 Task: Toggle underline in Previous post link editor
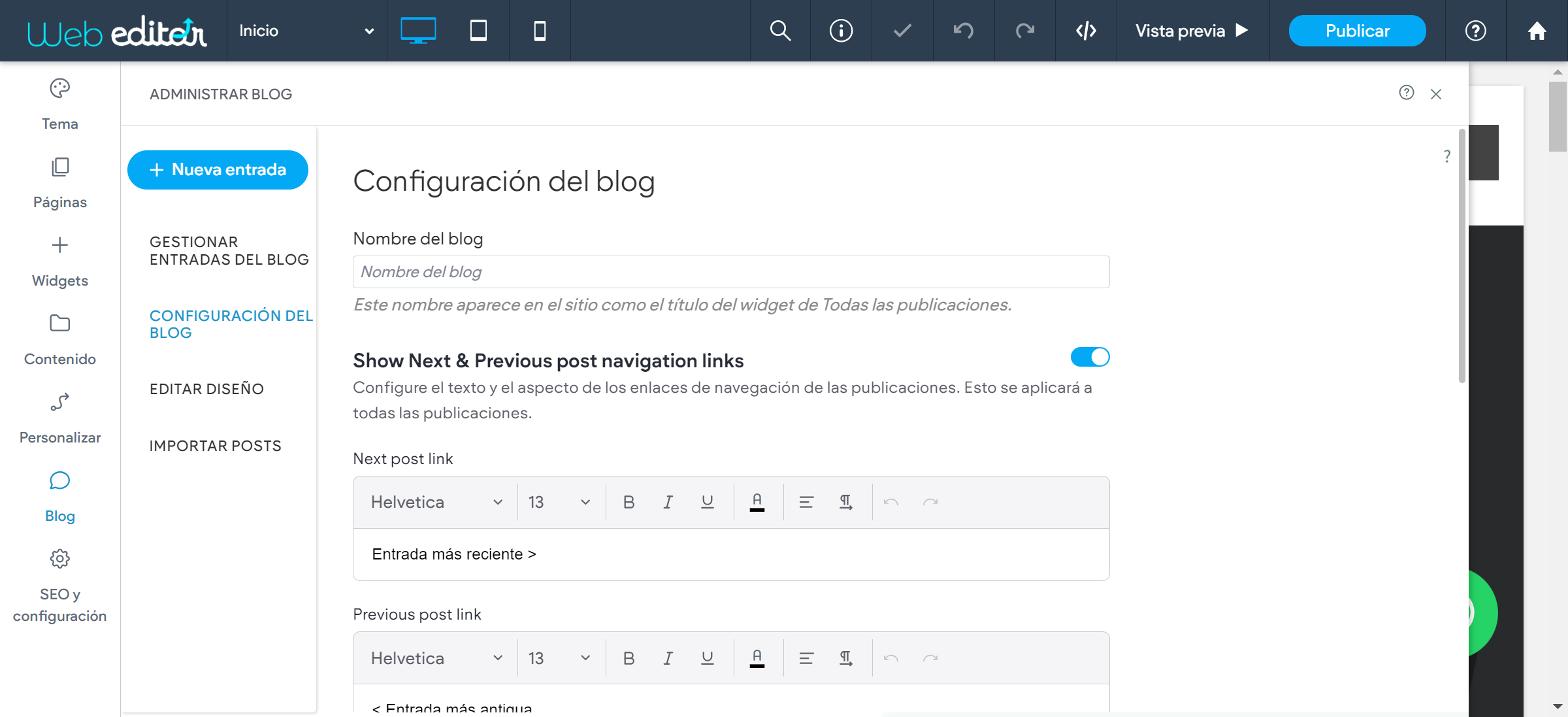coord(708,658)
